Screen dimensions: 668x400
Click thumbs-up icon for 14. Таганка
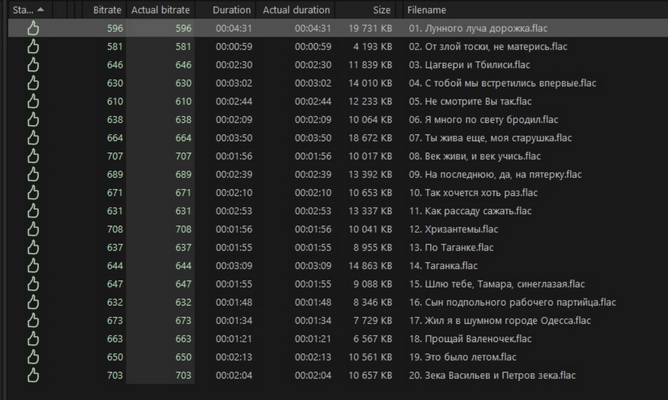[x=33, y=266]
